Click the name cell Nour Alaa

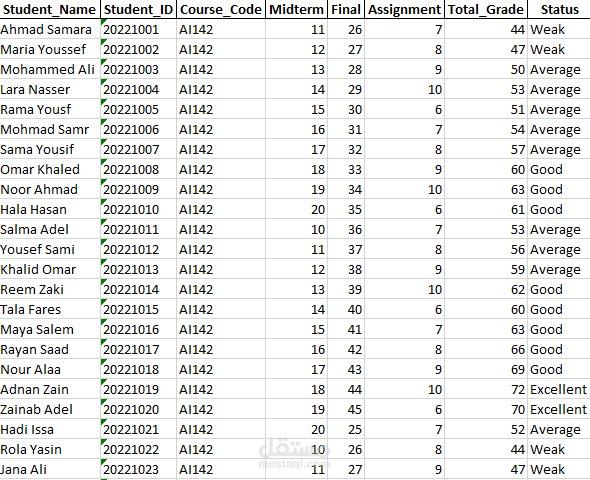click(x=50, y=369)
